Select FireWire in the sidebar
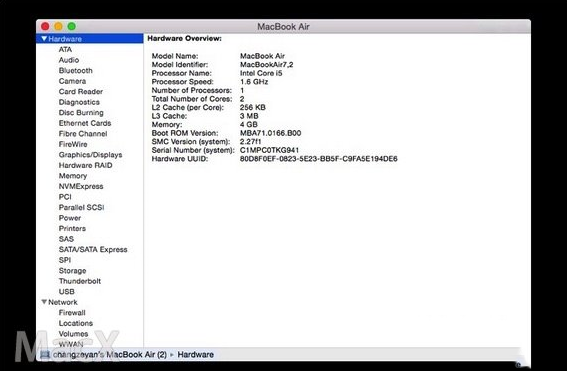This screenshot has width=567, height=372. point(73,144)
